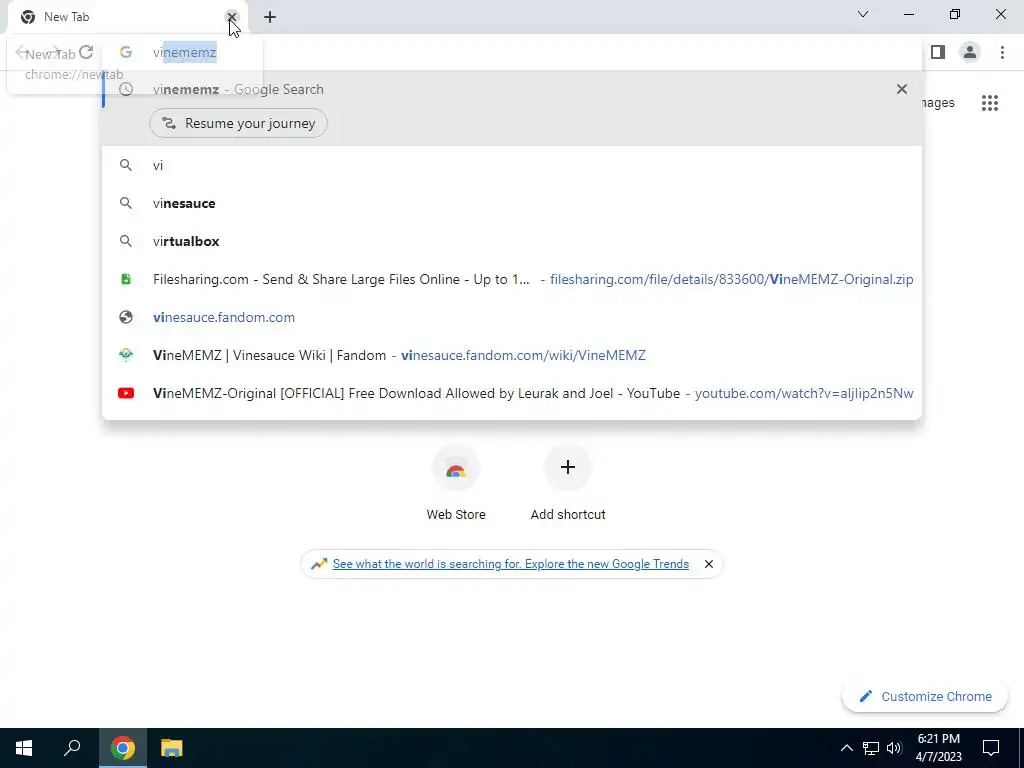Screen dimensions: 1024x768
Task: Click Customize Chrome button
Action: (925, 696)
